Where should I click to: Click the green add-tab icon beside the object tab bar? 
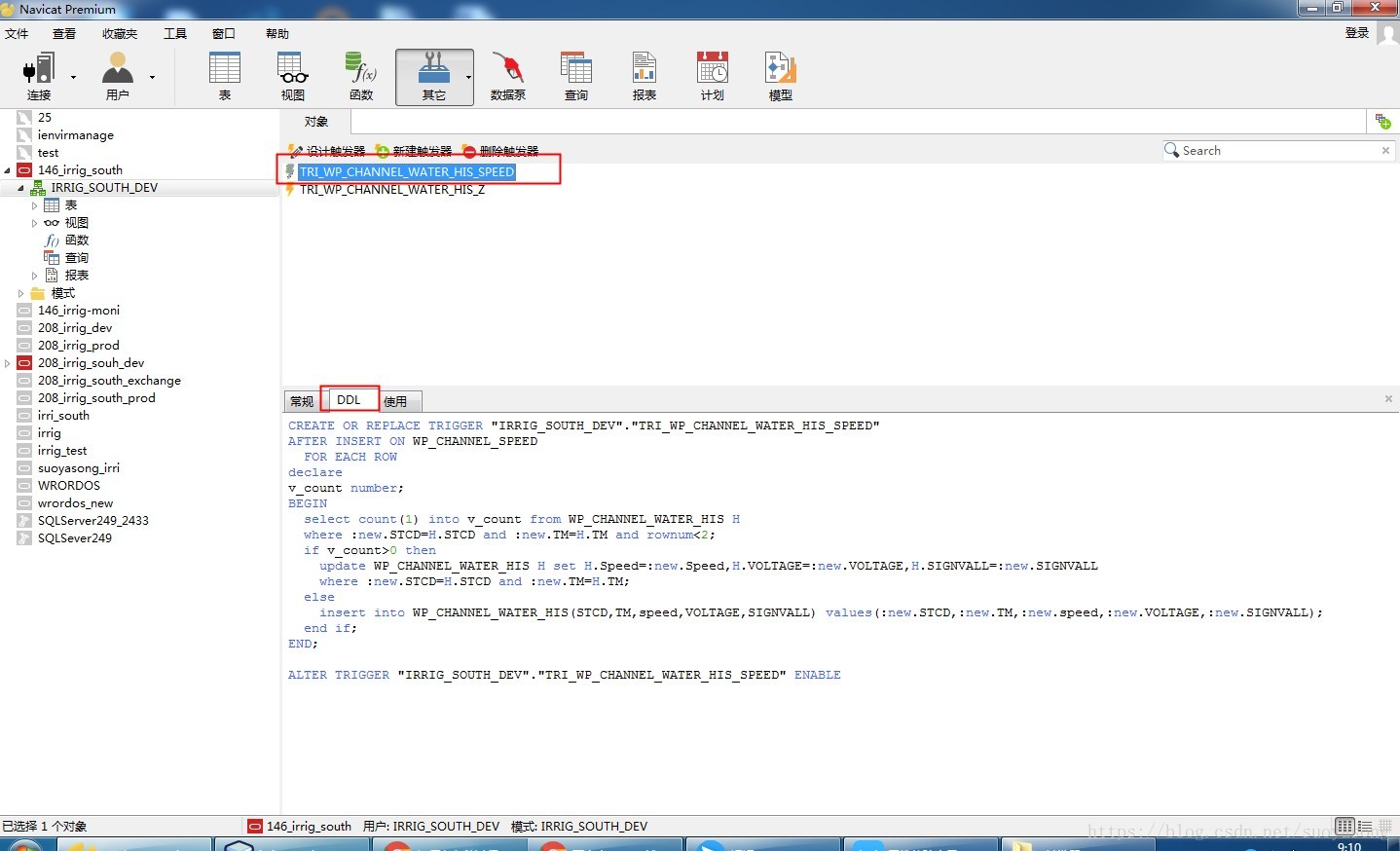point(1382,122)
